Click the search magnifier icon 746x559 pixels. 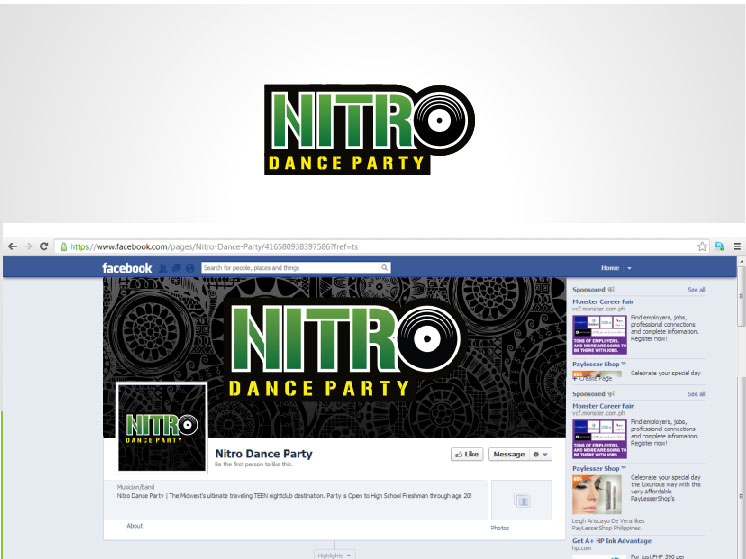[x=384, y=267]
